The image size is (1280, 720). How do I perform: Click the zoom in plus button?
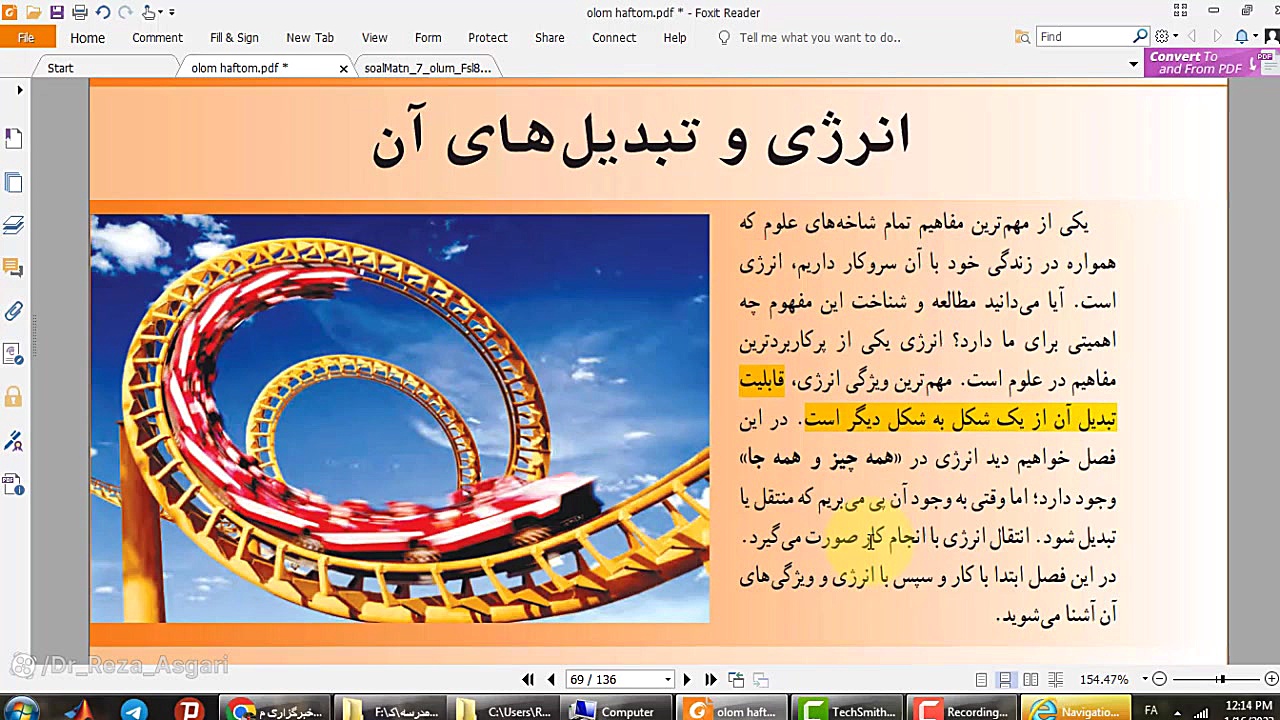pos(1271,679)
